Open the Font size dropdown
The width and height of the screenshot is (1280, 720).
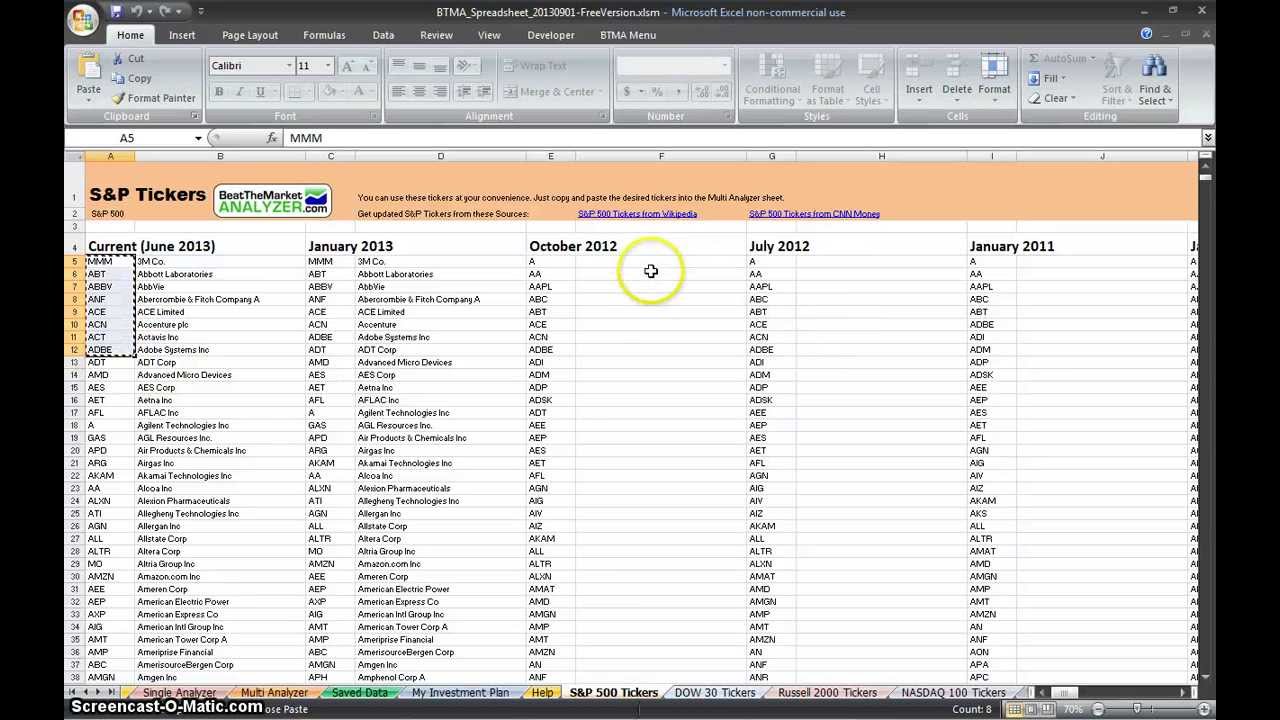pos(327,66)
